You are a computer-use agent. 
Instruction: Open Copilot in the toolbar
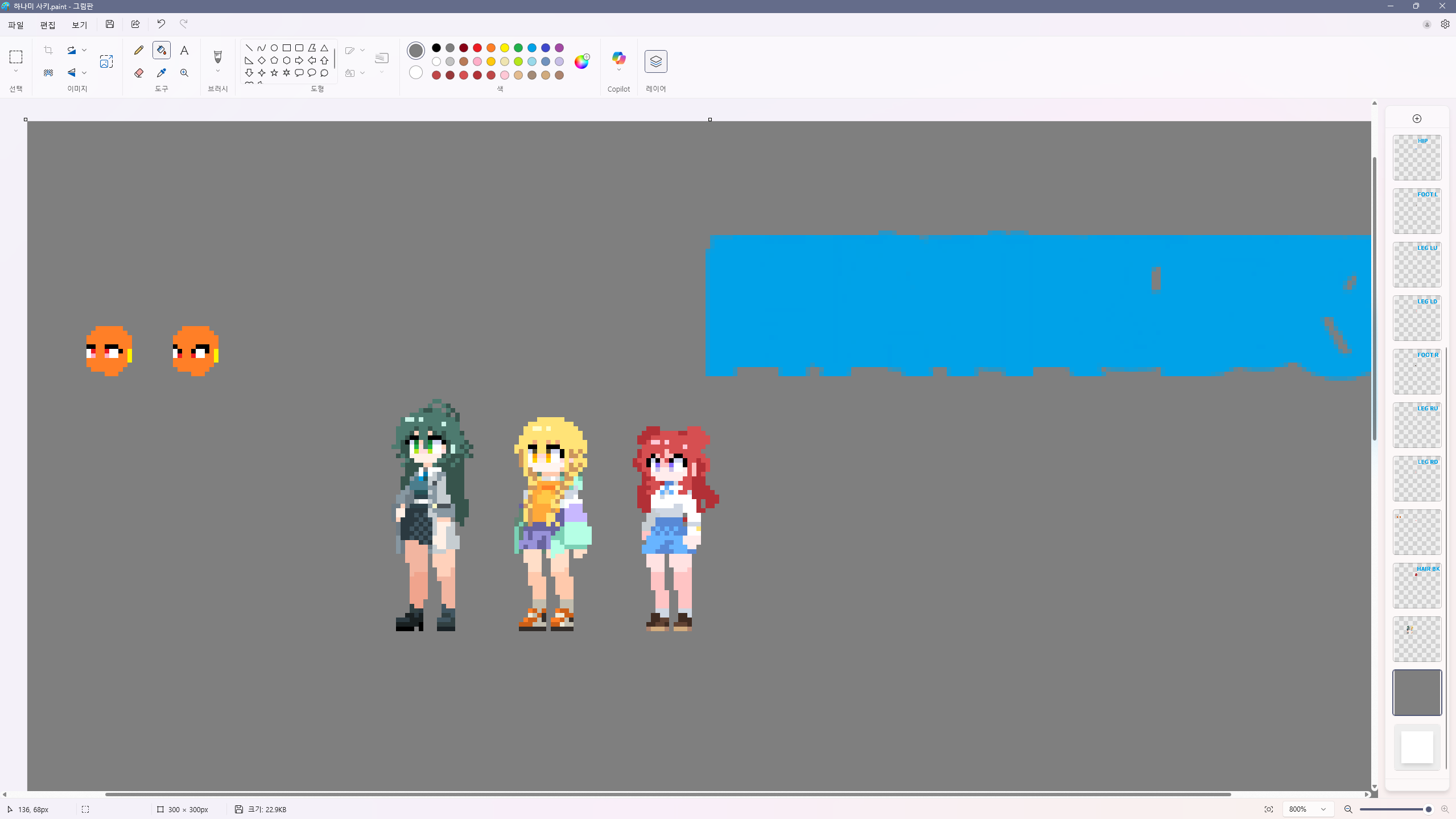pos(618,59)
